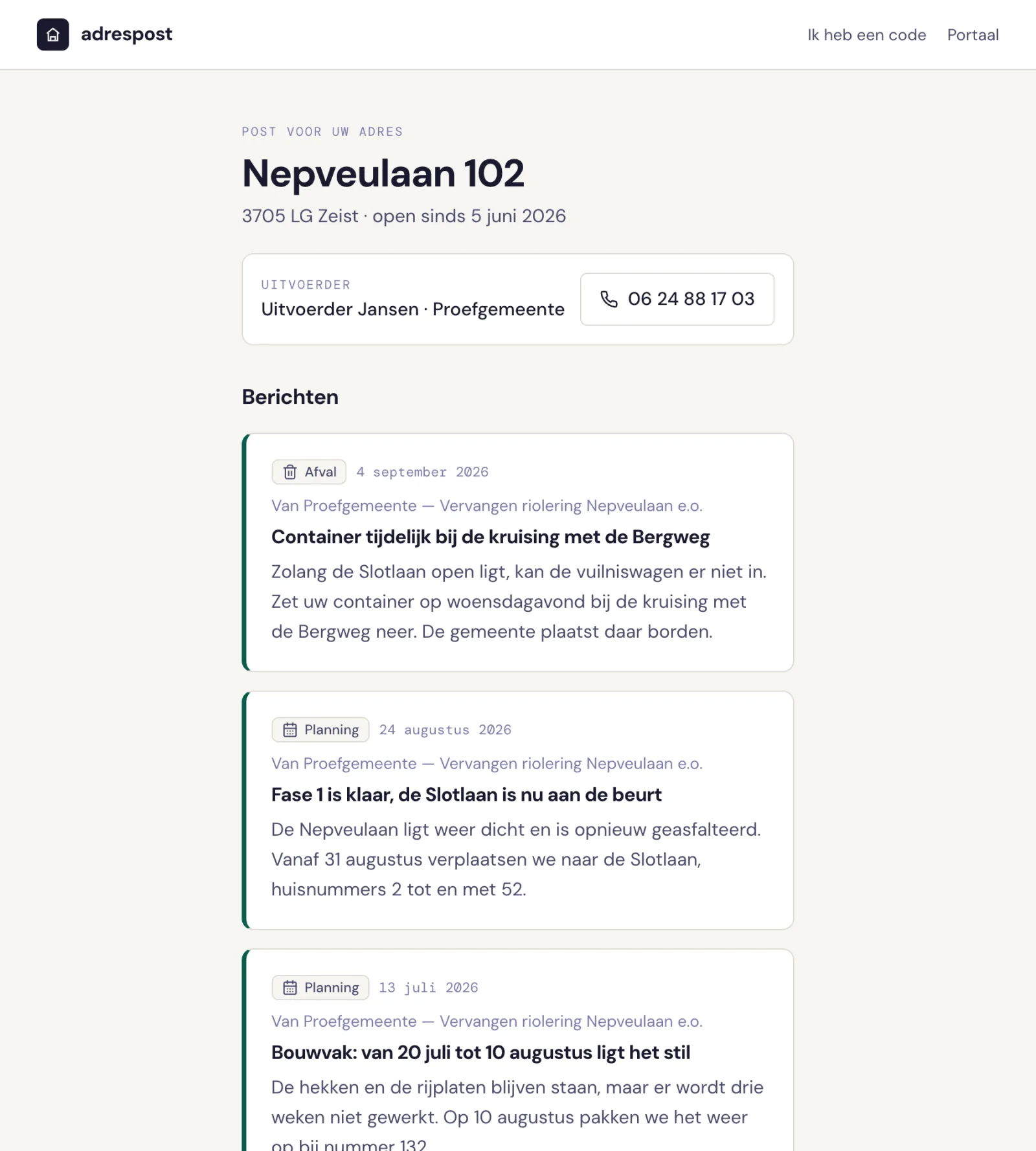Click 'Uitvoerder Jansen · Proefgemeente' name
The height and width of the screenshot is (1151, 1036).
pos(412,309)
